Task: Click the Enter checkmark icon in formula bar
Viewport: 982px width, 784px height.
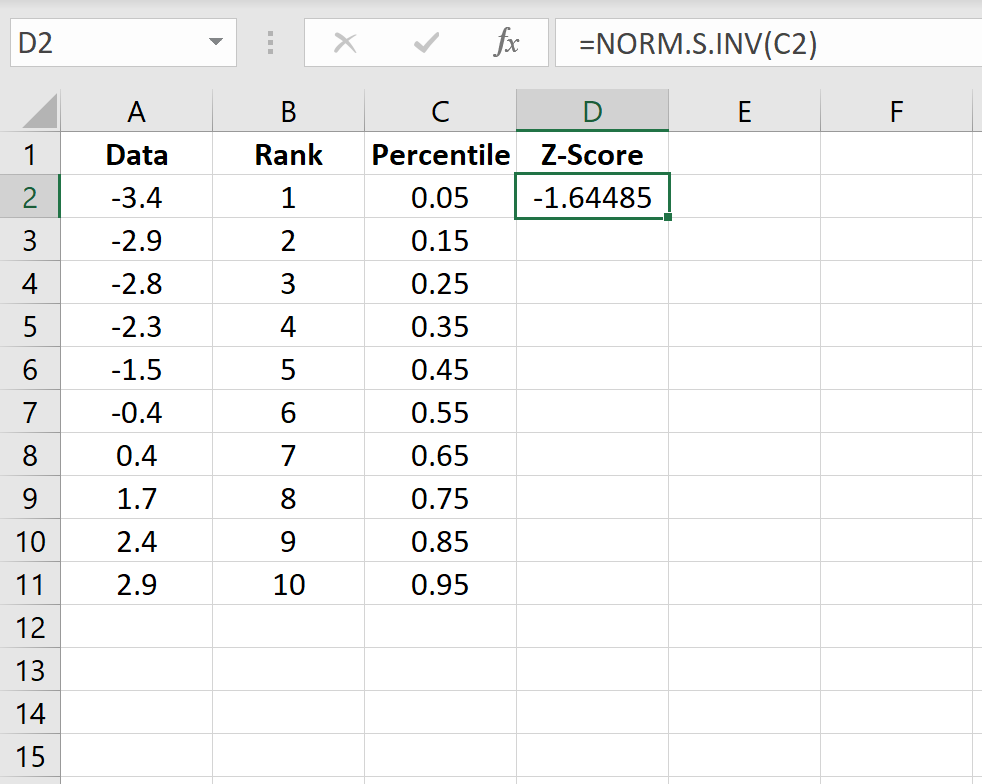Action: (426, 42)
